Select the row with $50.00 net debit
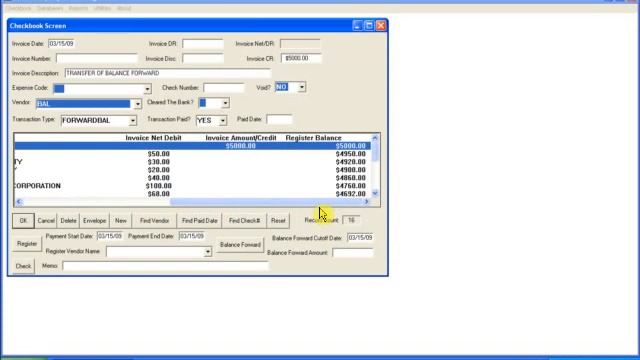The height and width of the screenshot is (360, 640). pyautogui.click(x=193, y=154)
